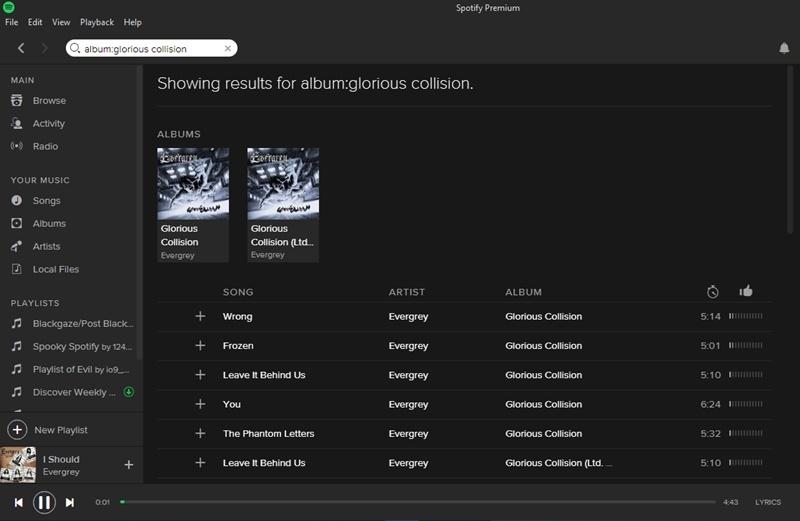This screenshot has width=800, height=521.
Task: Save the now playing track with plus
Action: click(129, 465)
